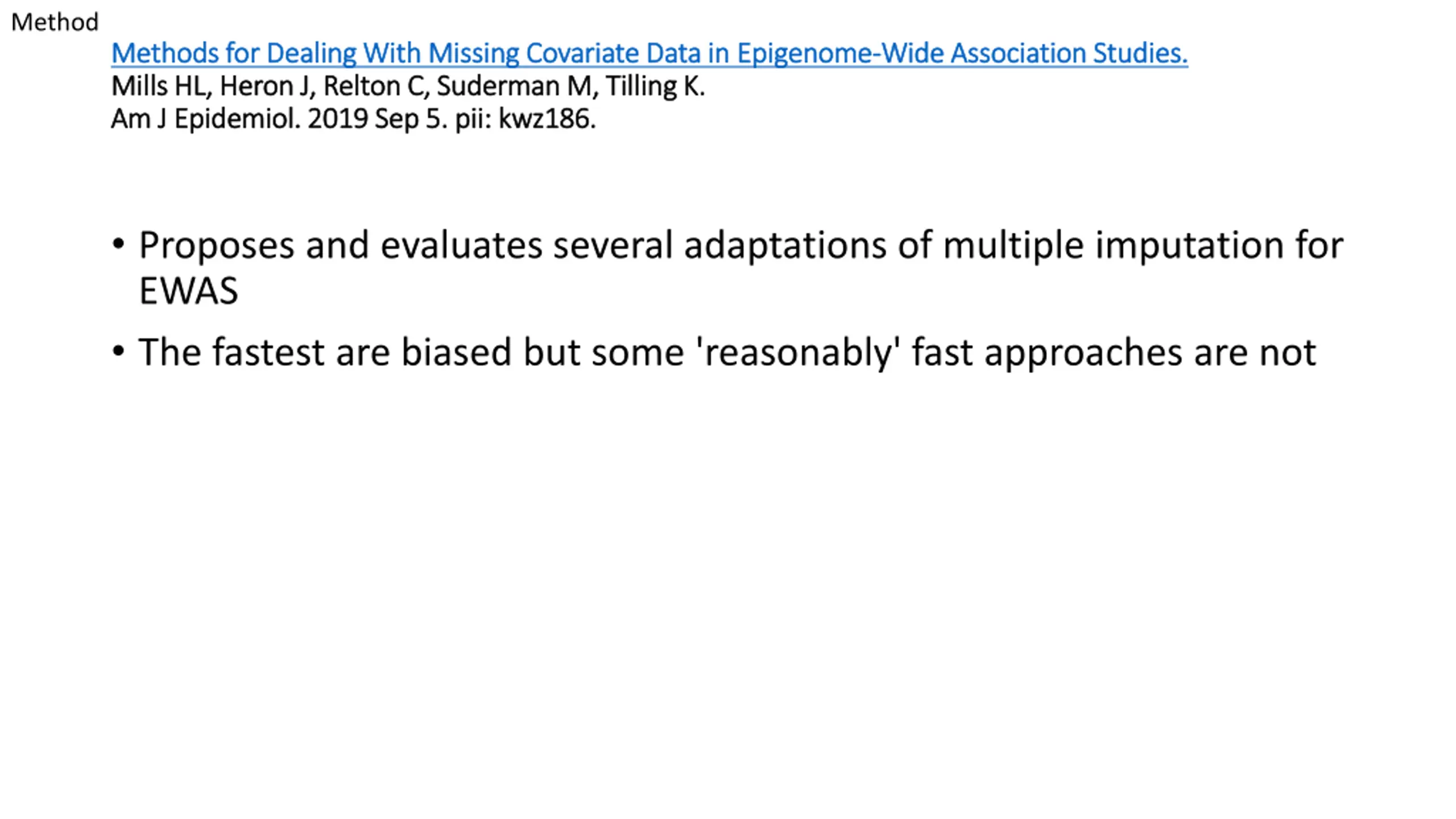Open the Methods for Dealing With Missing Covariate Data link
The image size is (1456, 819).
[x=649, y=53]
